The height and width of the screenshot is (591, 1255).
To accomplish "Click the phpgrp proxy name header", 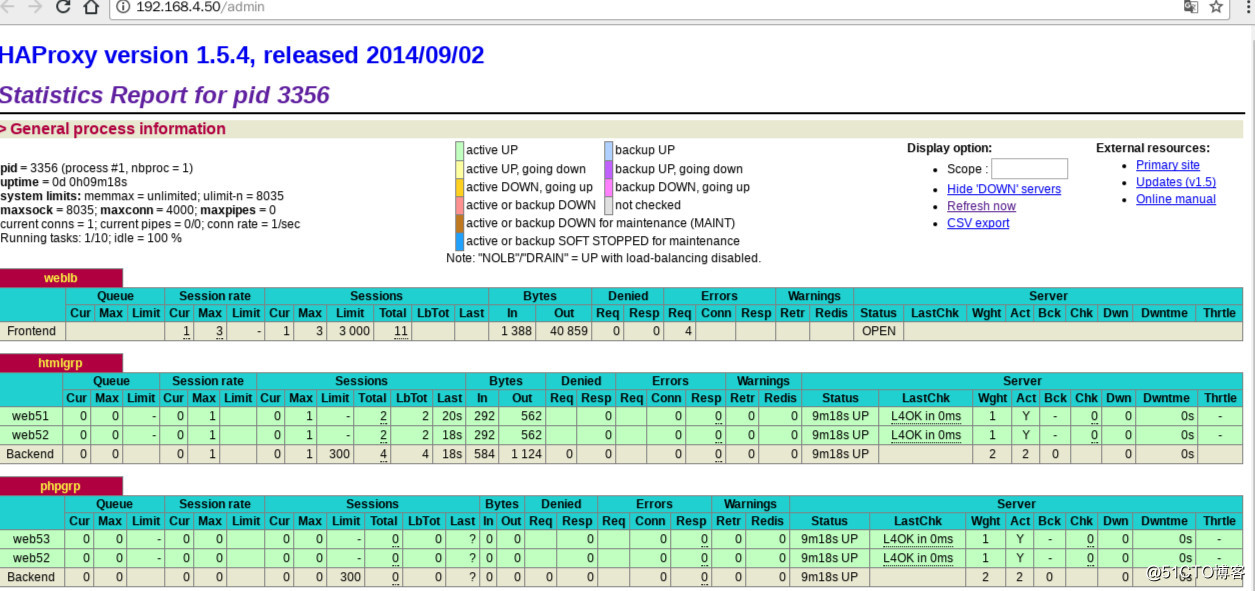I will (61, 486).
